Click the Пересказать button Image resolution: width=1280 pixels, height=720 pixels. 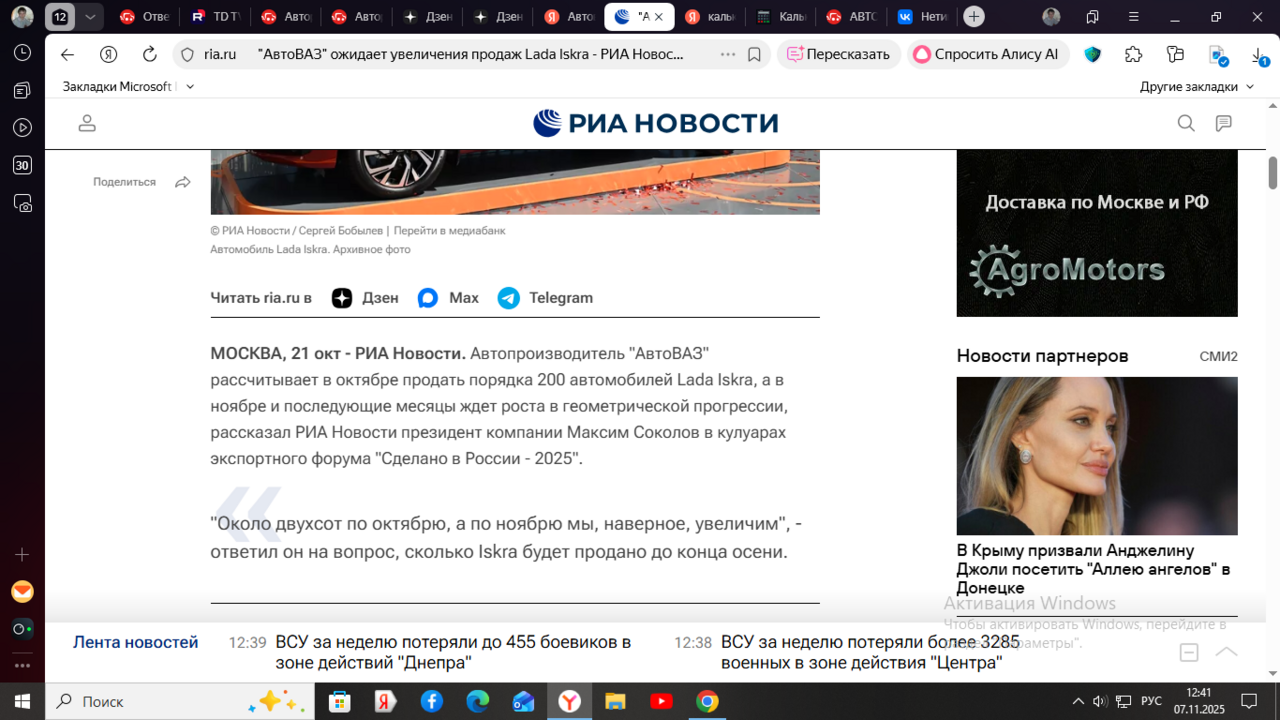click(x=838, y=55)
